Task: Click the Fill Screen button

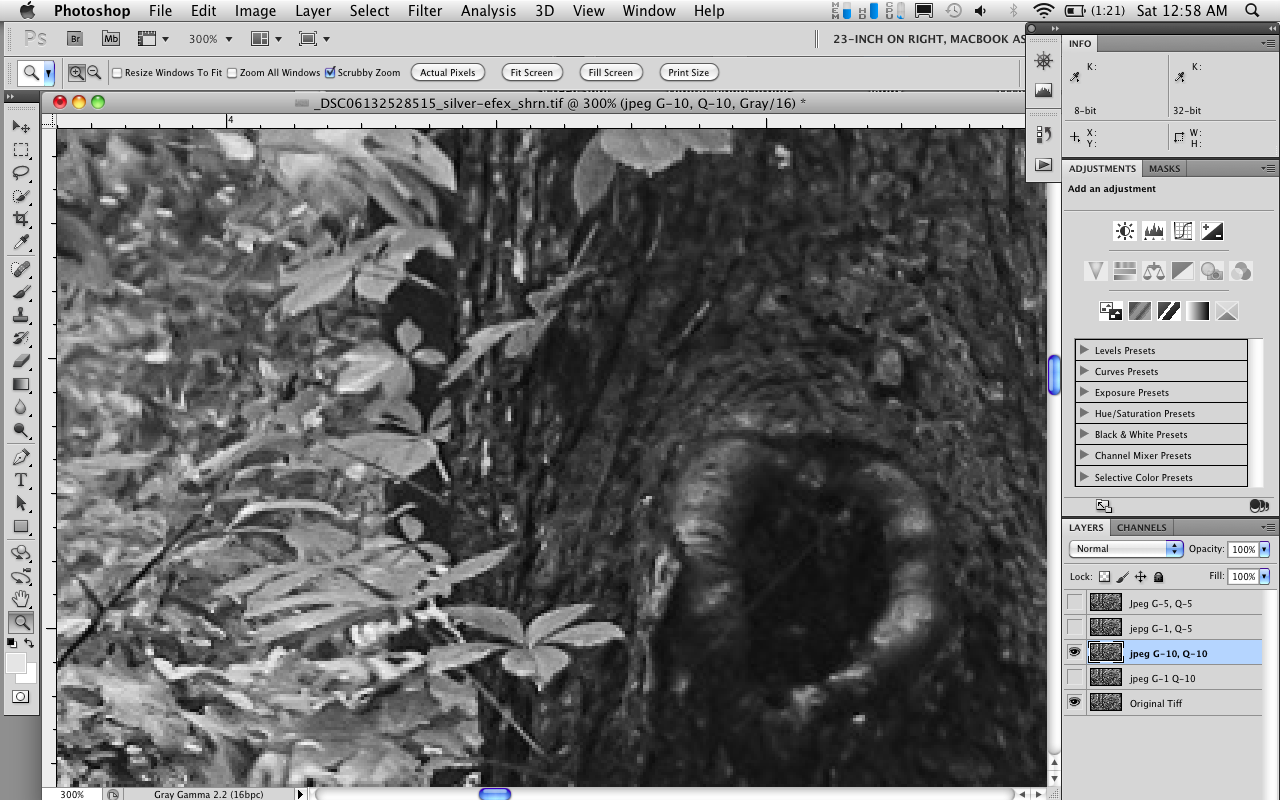Action: pyautogui.click(x=611, y=73)
